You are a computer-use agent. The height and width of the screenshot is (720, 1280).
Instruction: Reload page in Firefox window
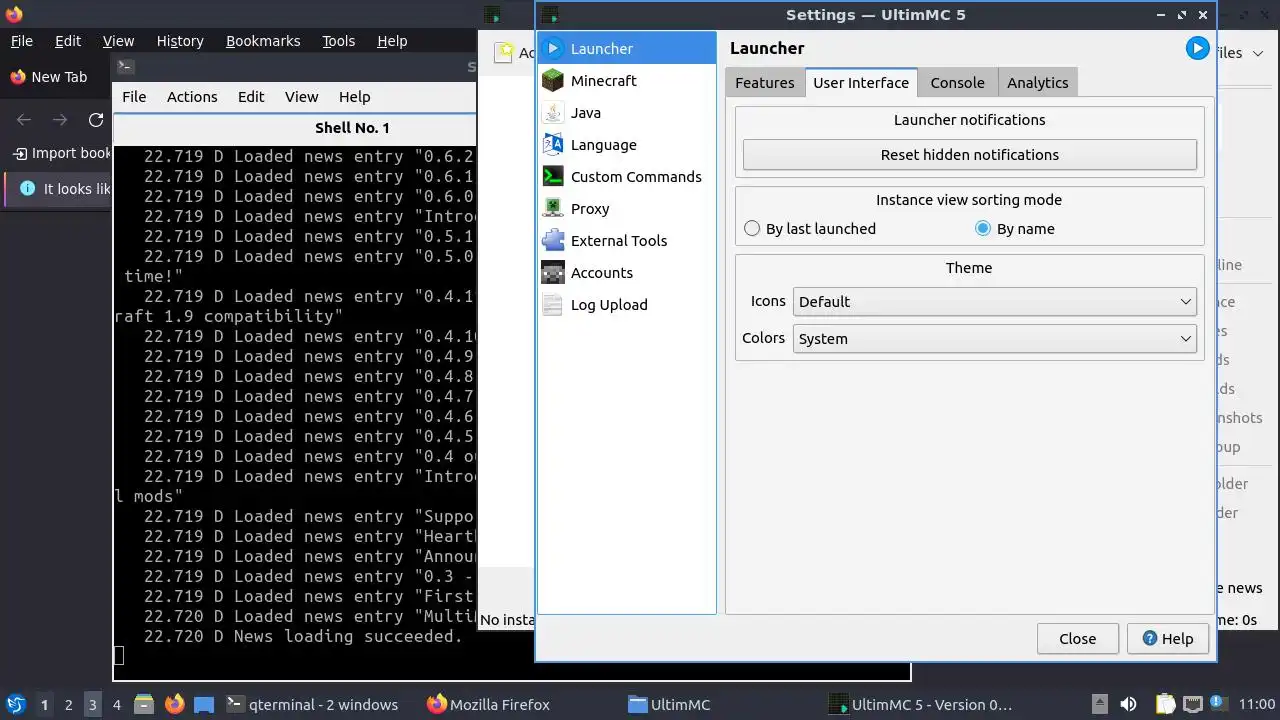(96, 120)
